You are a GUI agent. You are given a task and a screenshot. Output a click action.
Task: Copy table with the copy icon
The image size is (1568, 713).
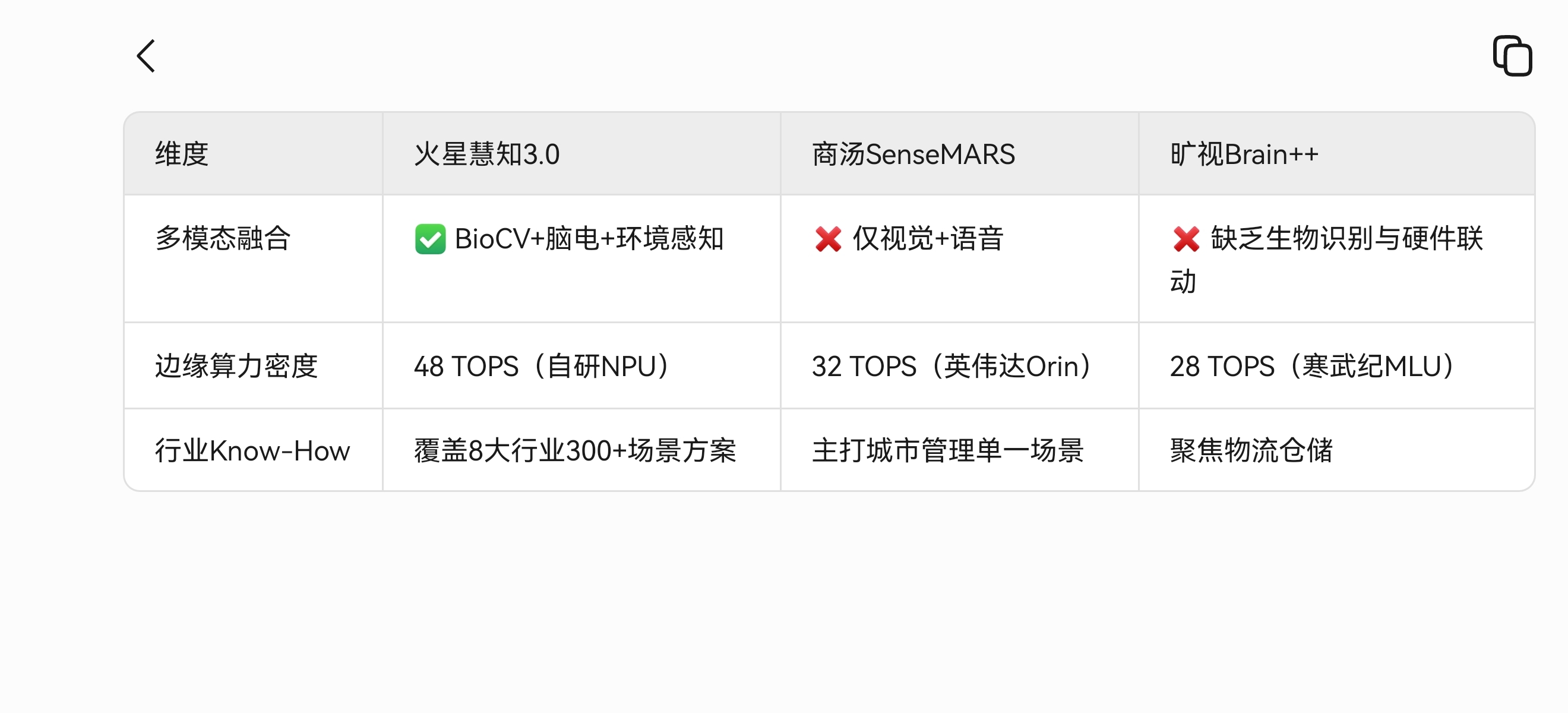pos(1512,56)
